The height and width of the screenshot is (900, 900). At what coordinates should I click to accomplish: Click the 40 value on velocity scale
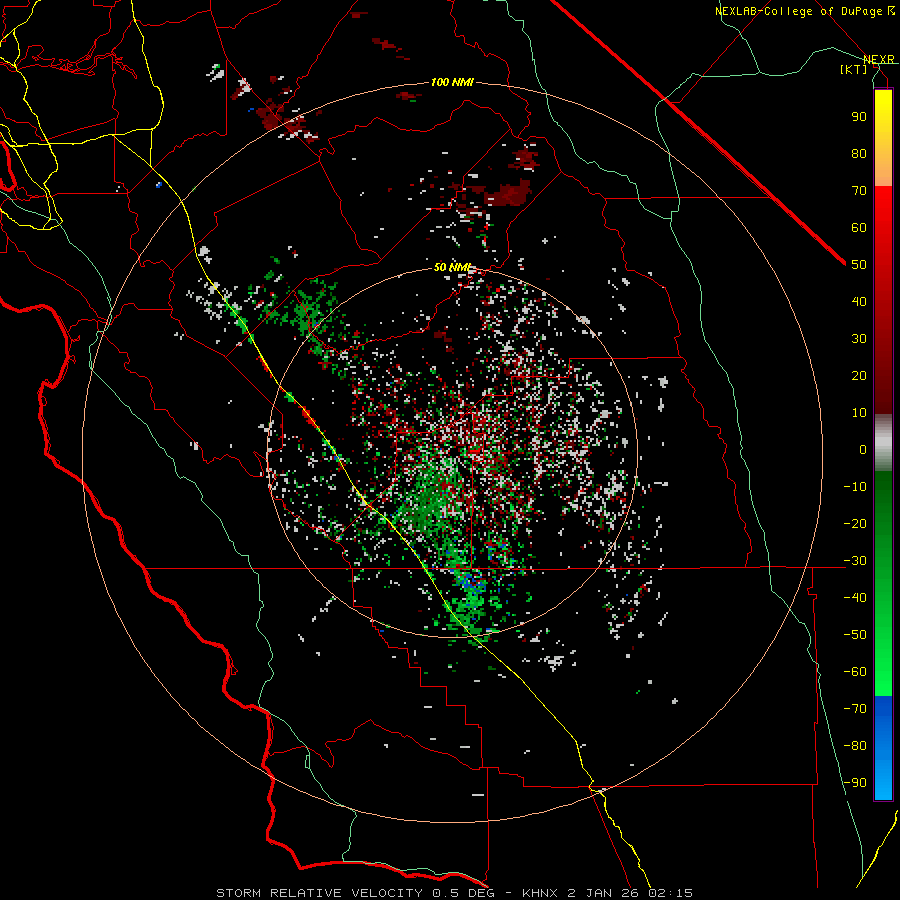pos(859,301)
